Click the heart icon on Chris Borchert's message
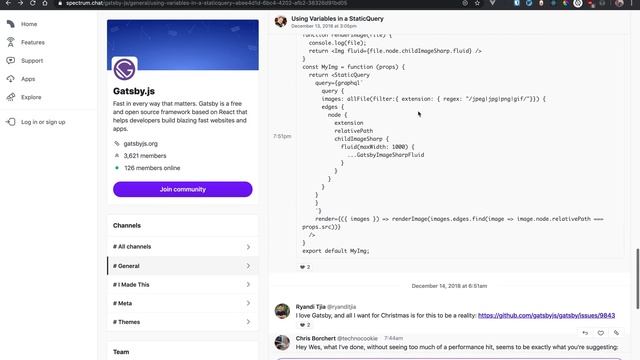 600,333
